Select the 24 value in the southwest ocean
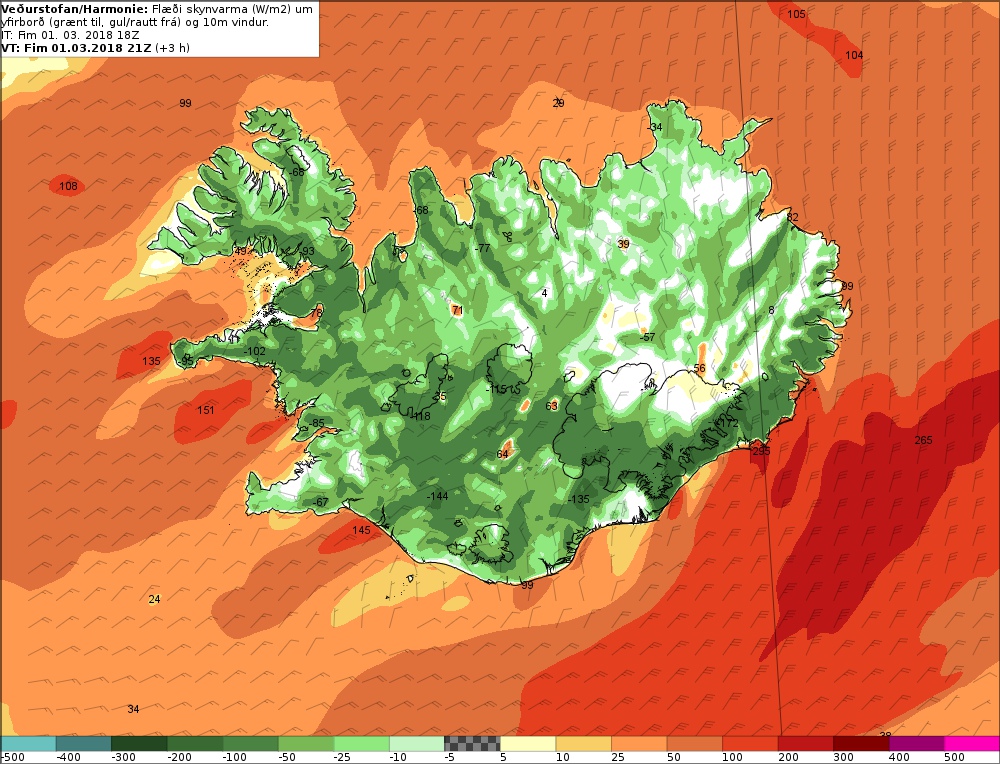 [x=154, y=599]
